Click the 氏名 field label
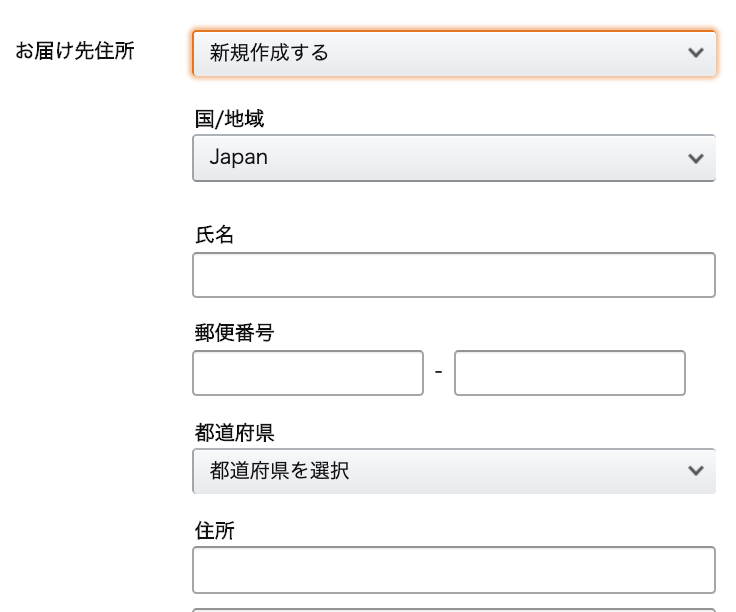 point(214,235)
